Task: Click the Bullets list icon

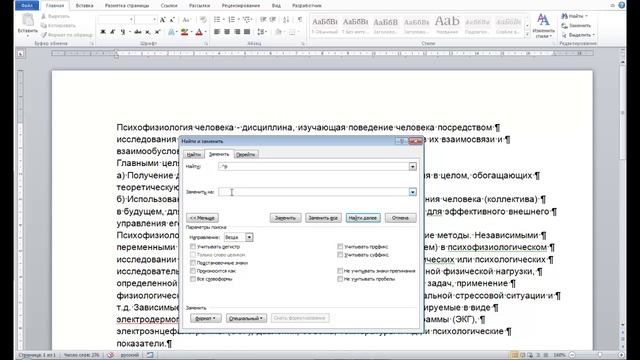Action: [218, 20]
